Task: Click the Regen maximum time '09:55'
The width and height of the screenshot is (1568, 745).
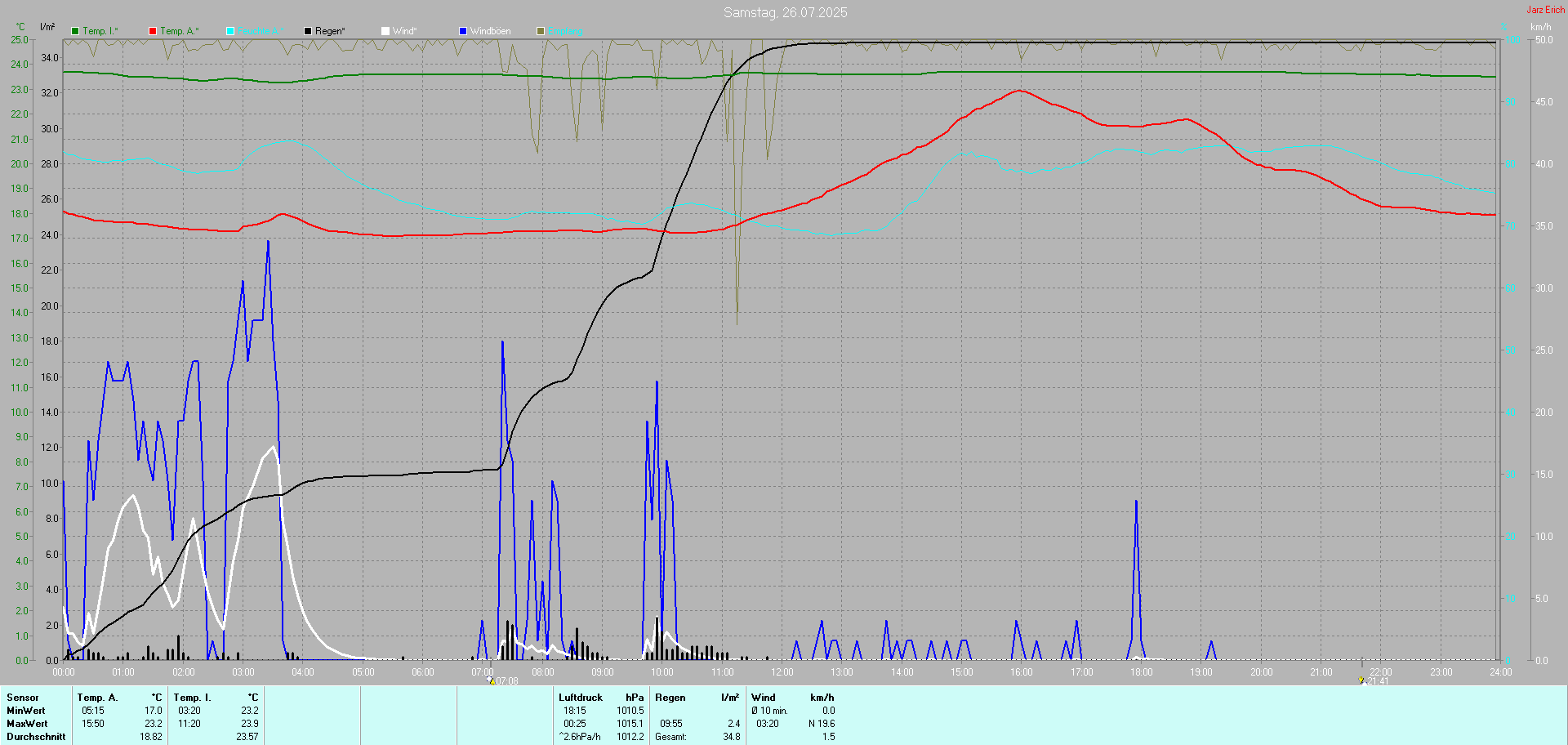Action: coord(671,724)
